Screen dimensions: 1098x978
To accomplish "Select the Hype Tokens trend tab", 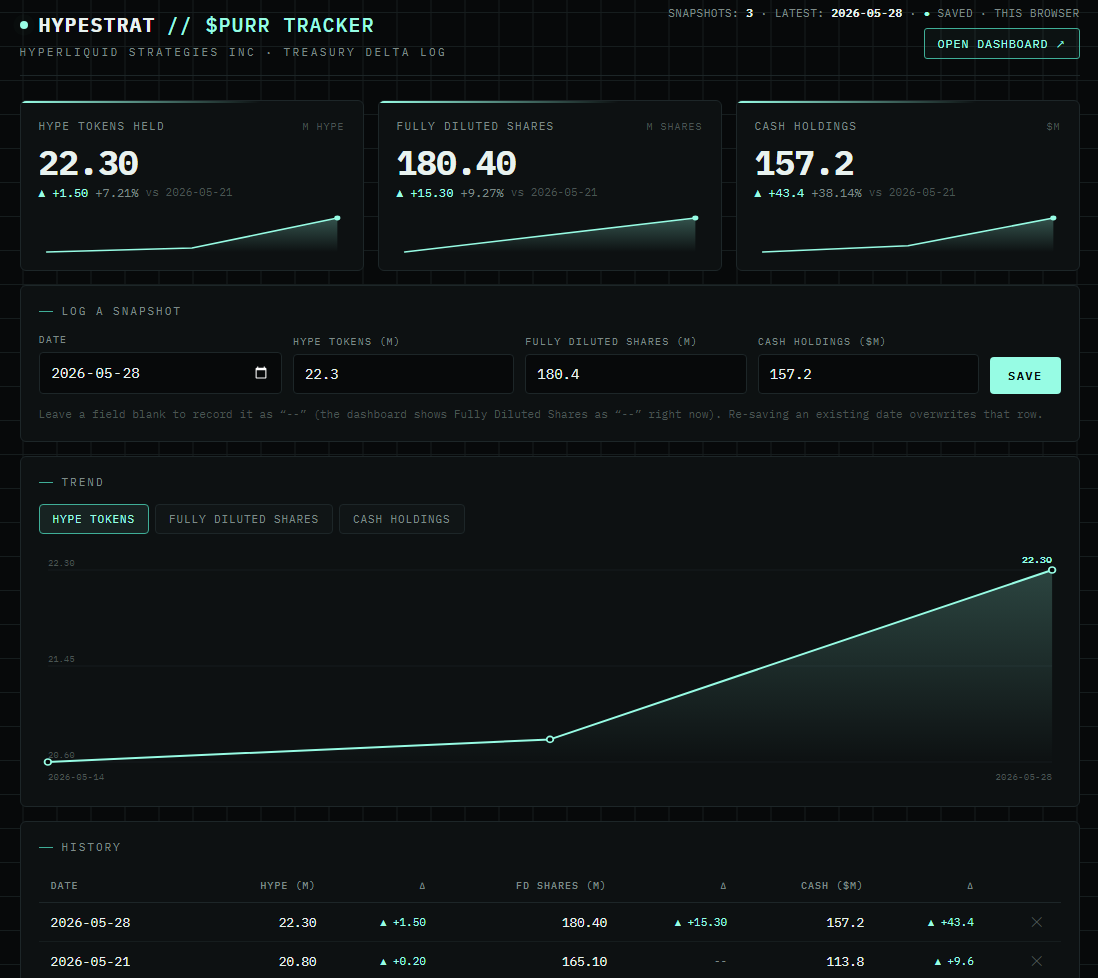I will coord(93,519).
